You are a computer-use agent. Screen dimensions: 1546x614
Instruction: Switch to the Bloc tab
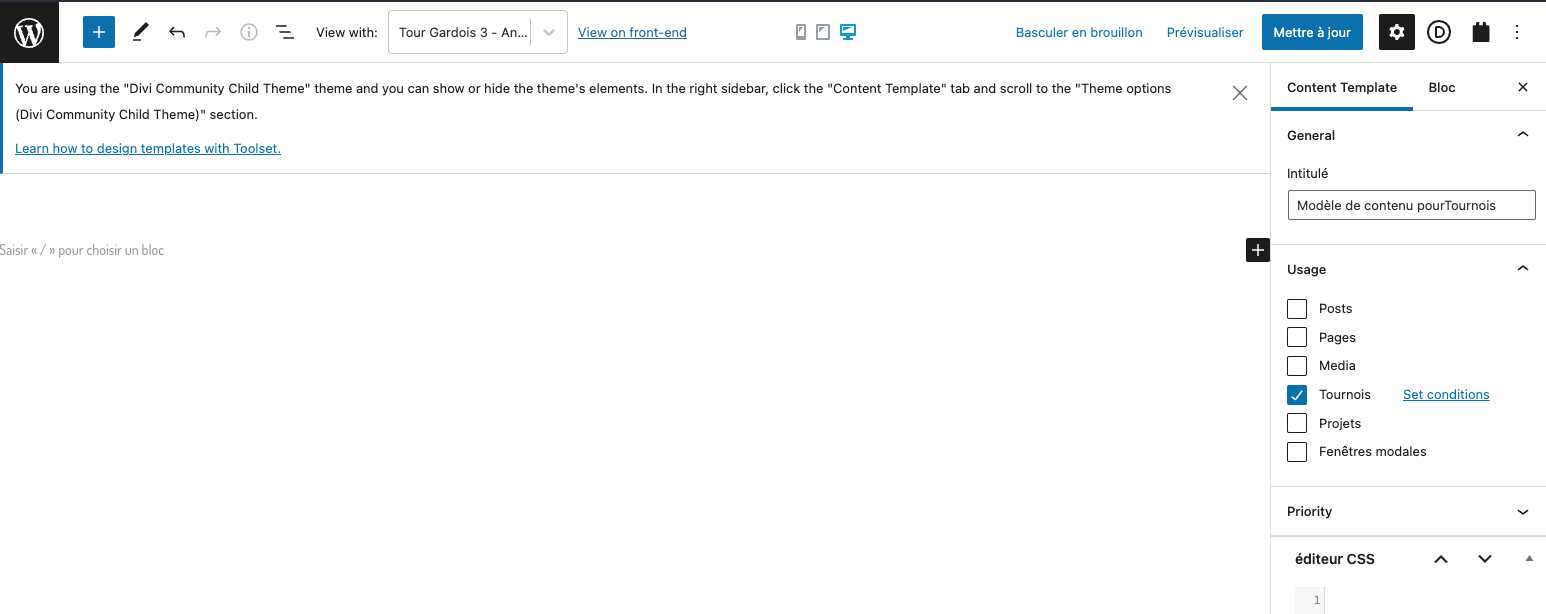coord(1442,87)
